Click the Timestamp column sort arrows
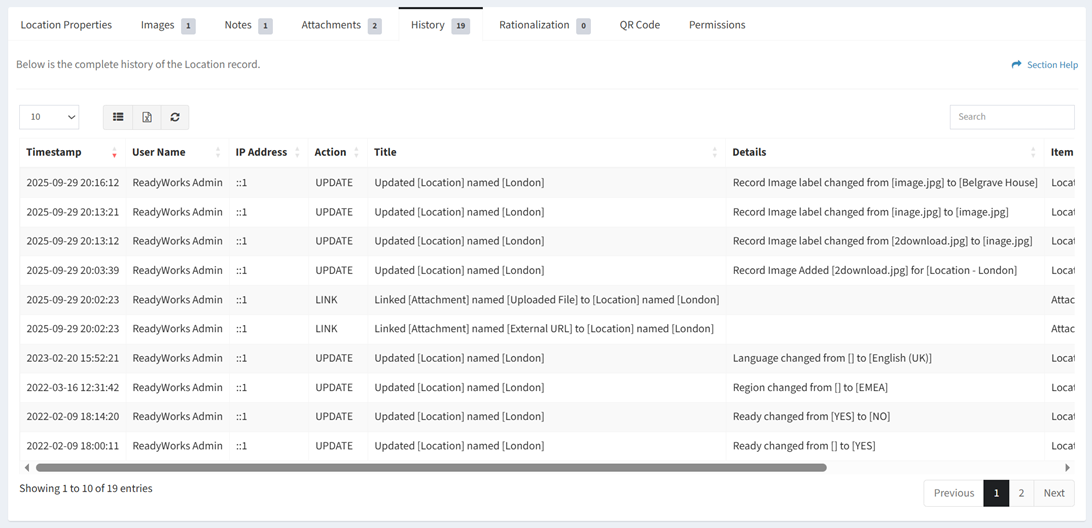The image size is (1092, 528). 114,153
